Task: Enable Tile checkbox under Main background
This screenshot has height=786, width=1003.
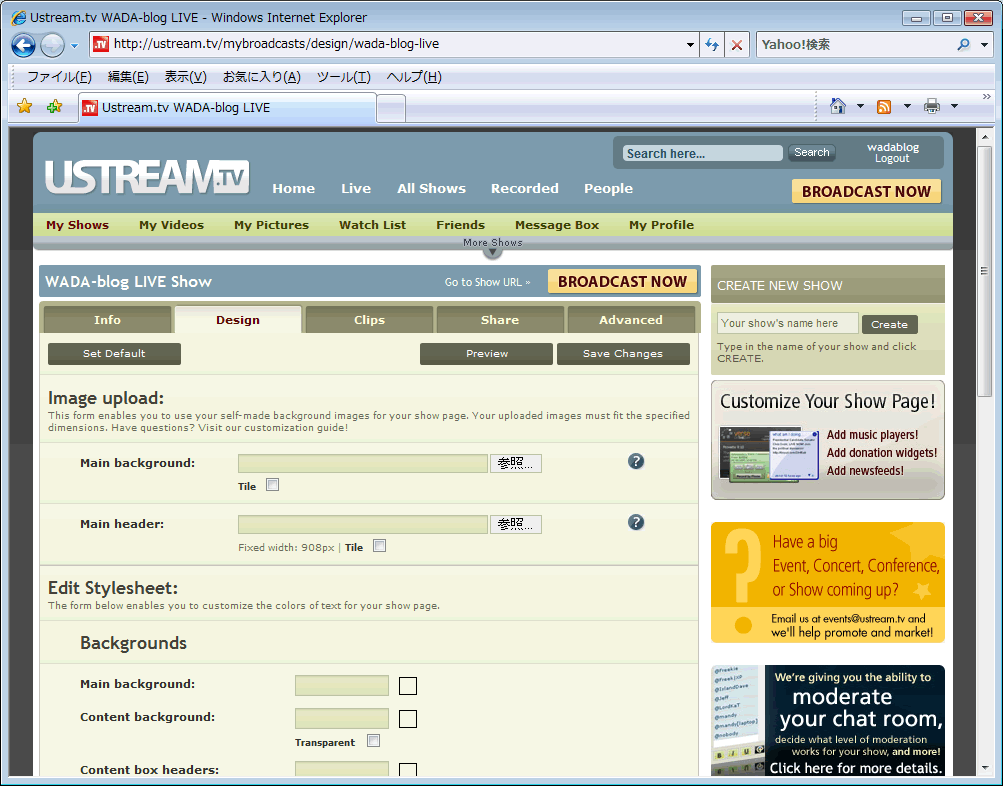Action: coord(272,485)
